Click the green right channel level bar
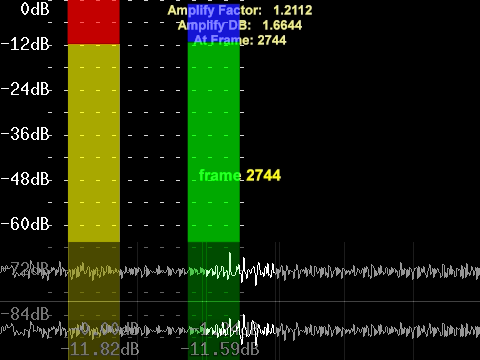 tap(214, 142)
